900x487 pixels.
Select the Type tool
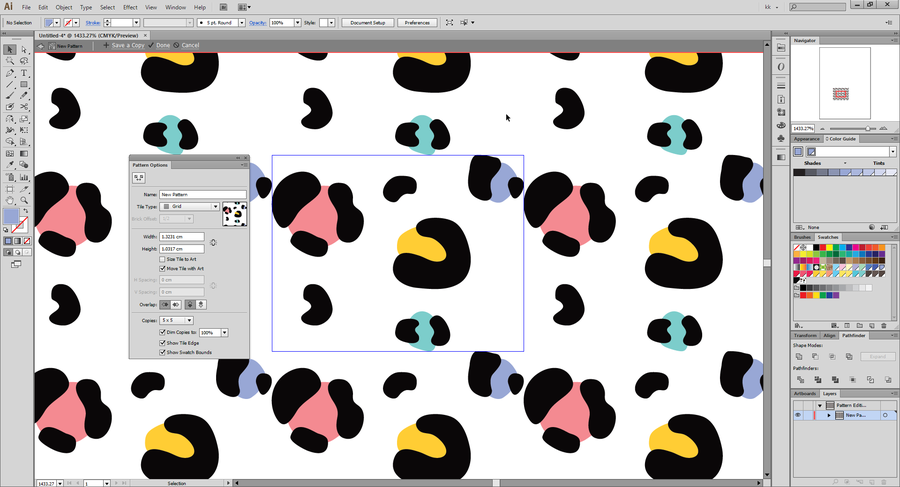[24, 73]
